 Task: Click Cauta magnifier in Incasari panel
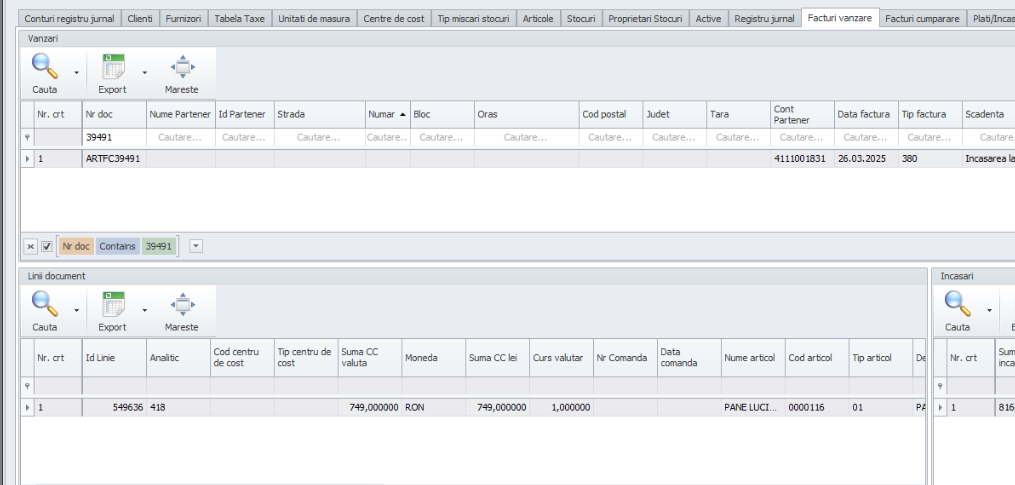tap(958, 305)
